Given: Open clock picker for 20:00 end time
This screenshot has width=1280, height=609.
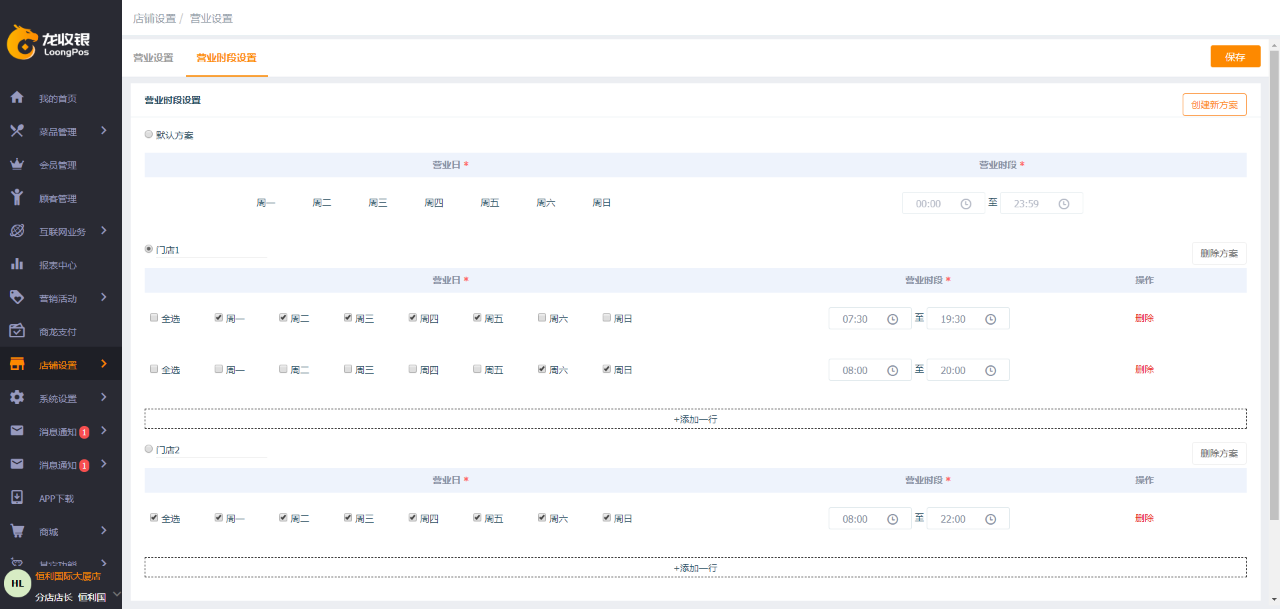Looking at the screenshot, I should pyautogui.click(x=990, y=370).
